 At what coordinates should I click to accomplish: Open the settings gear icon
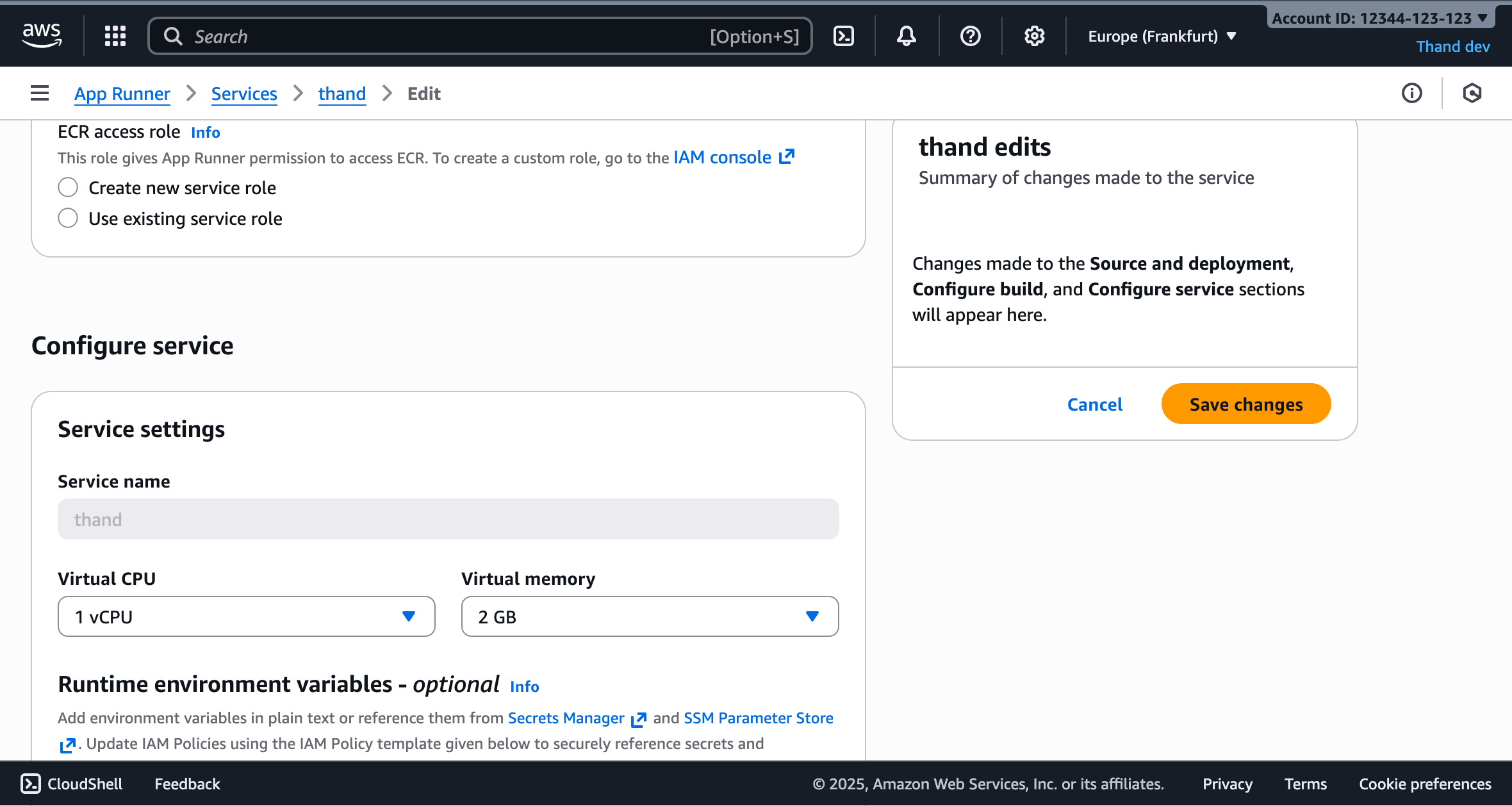pos(1034,37)
